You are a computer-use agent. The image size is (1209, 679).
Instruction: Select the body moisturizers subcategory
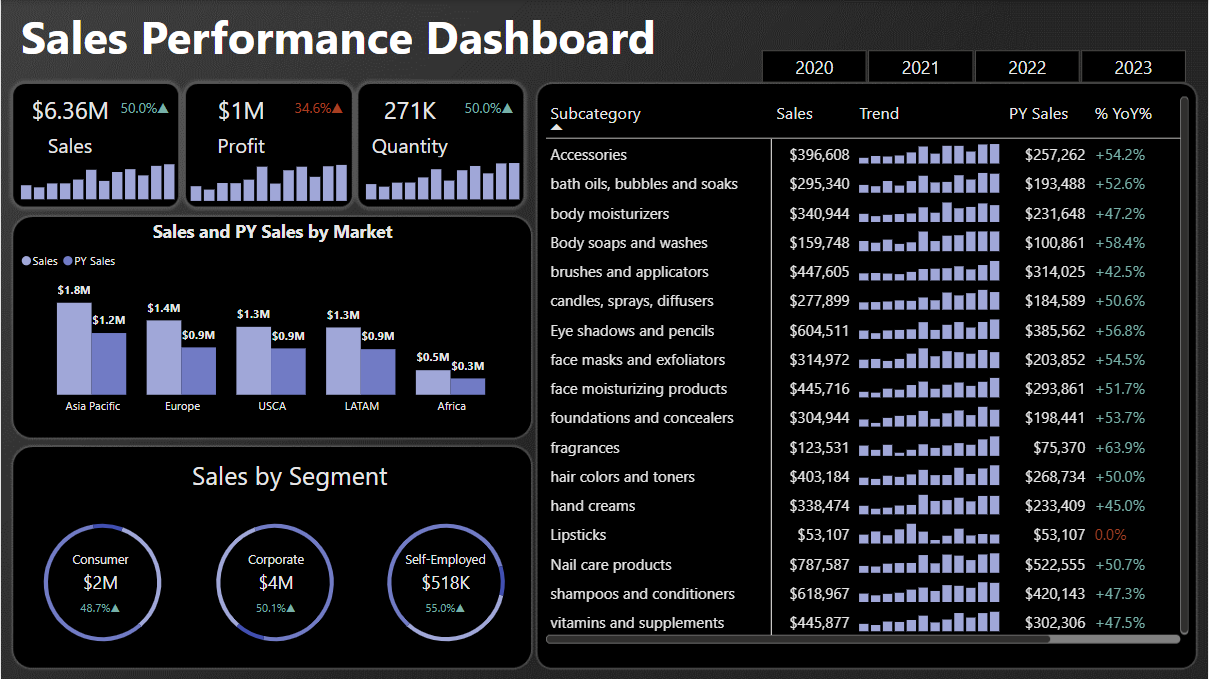(x=610, y=214)
